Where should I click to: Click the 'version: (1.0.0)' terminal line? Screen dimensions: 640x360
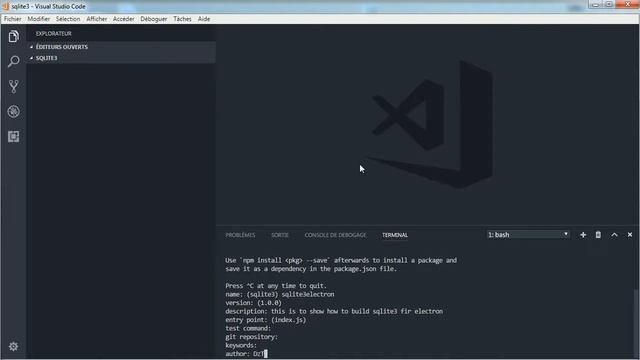[253, 303]
